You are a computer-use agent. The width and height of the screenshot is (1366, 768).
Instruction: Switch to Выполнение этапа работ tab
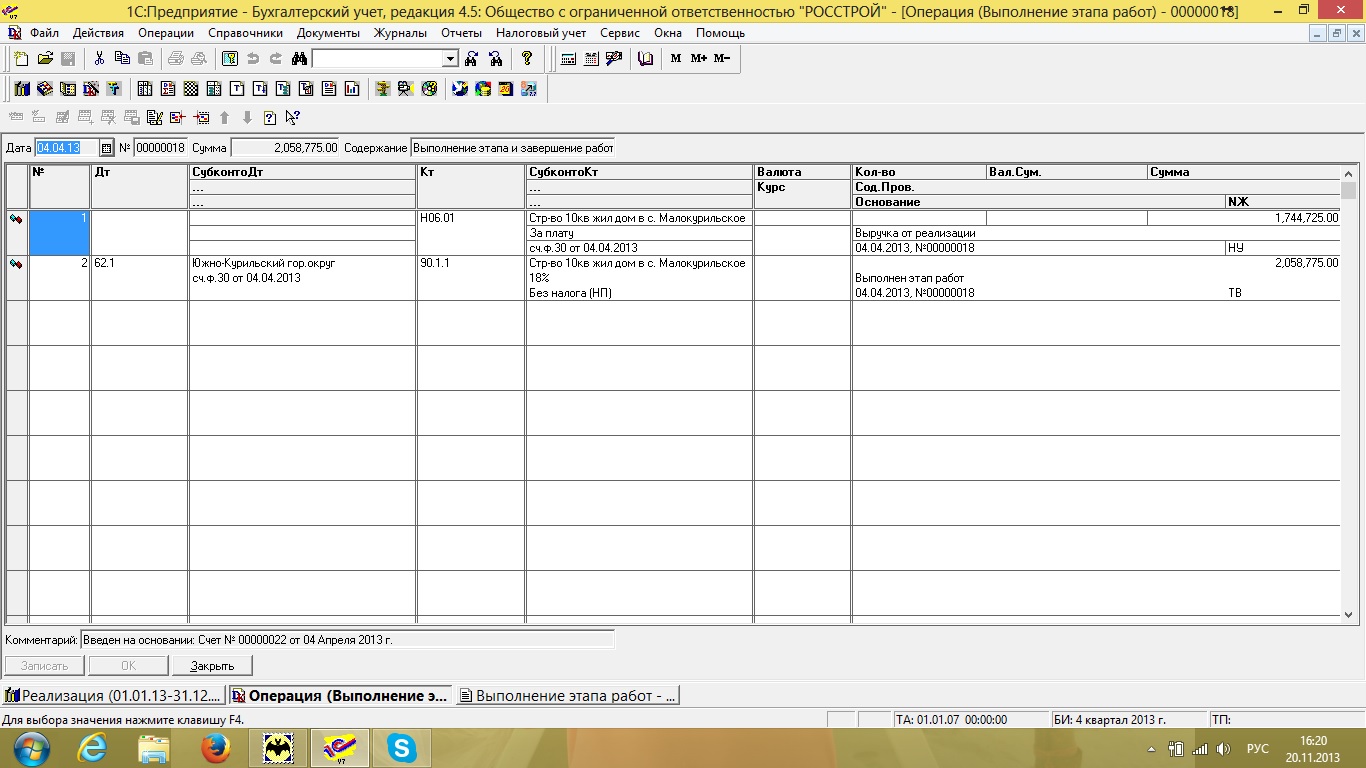coord(568,695)
